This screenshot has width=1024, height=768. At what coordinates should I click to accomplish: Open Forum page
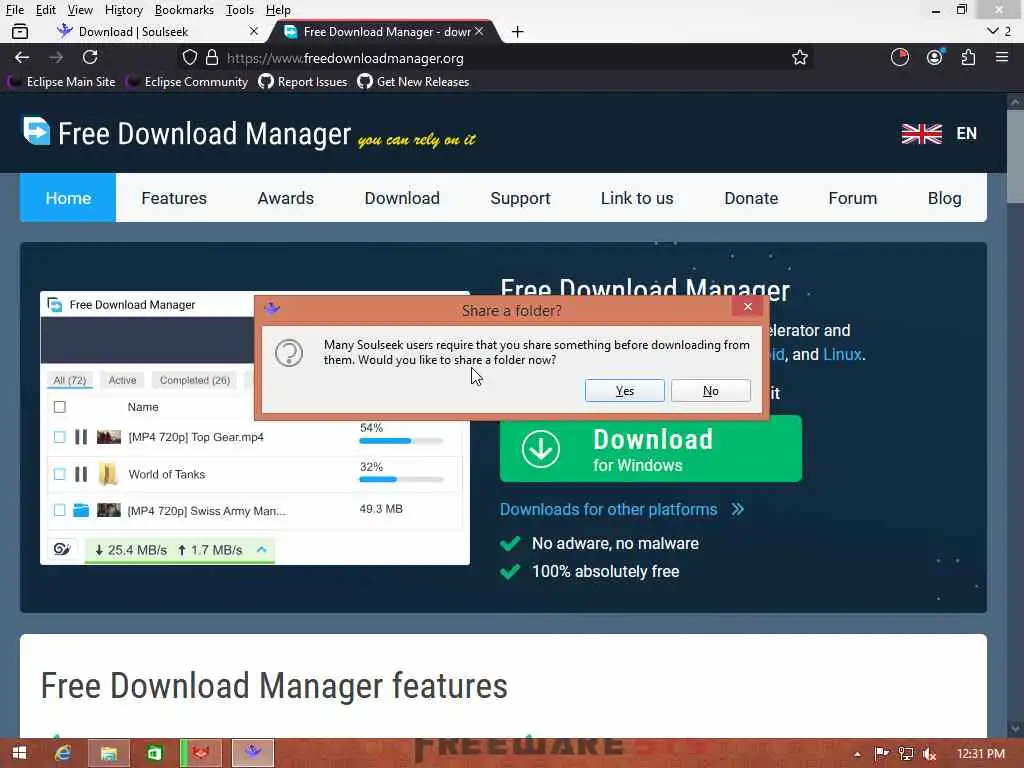pos(852,198)
